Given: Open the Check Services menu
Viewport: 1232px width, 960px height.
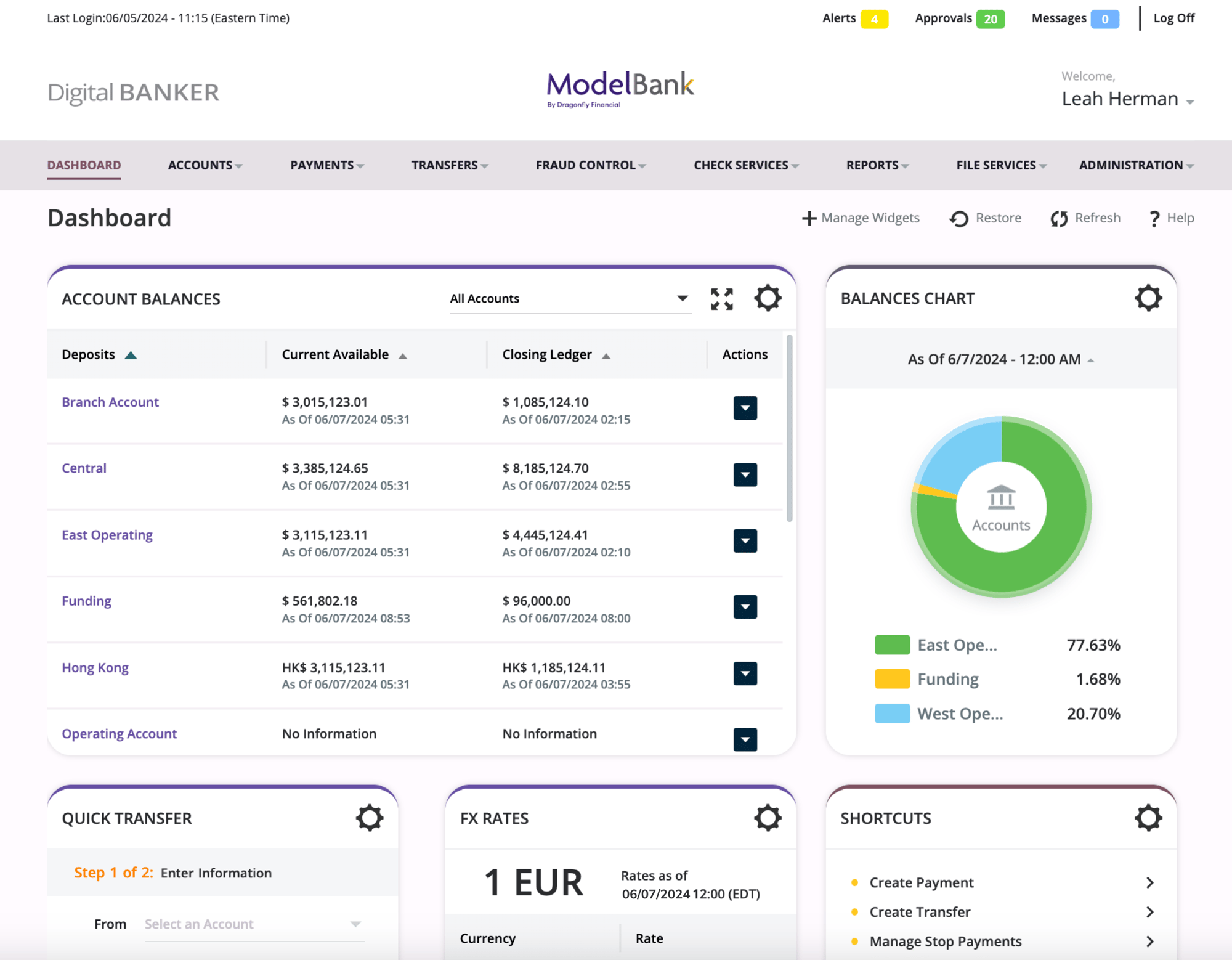Looking at the screenshot, I should click(x=746, y=165).
